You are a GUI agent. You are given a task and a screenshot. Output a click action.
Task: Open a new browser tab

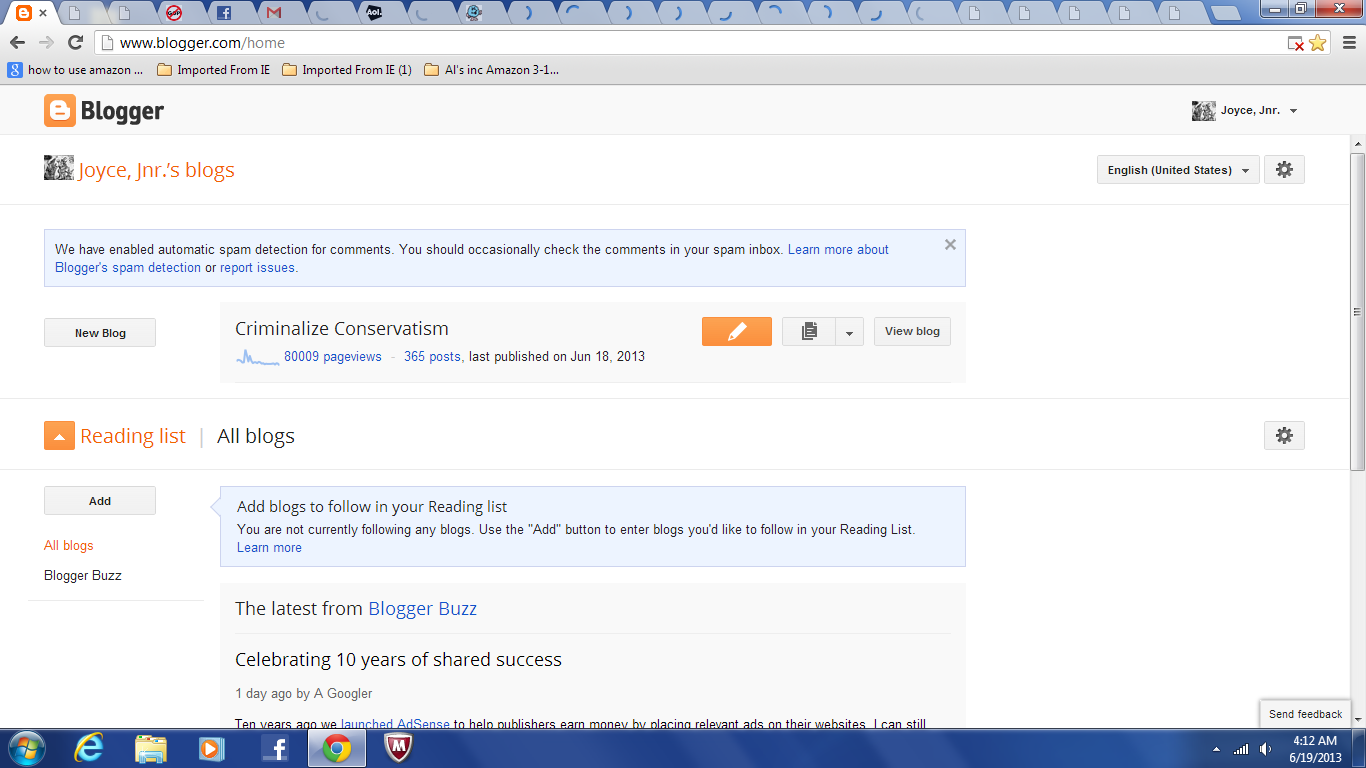click(x=1224, y=13)
